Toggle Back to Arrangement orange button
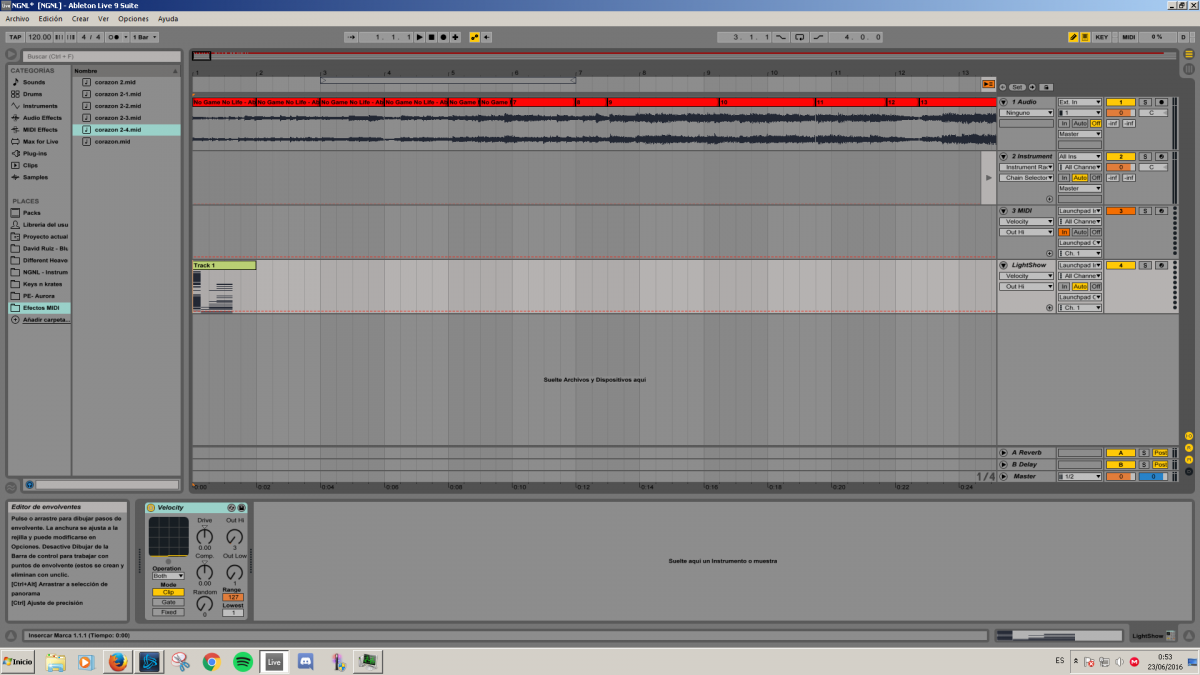Image resolution: width=1200 pixels, height=675 pixels. tap(988, 84)
